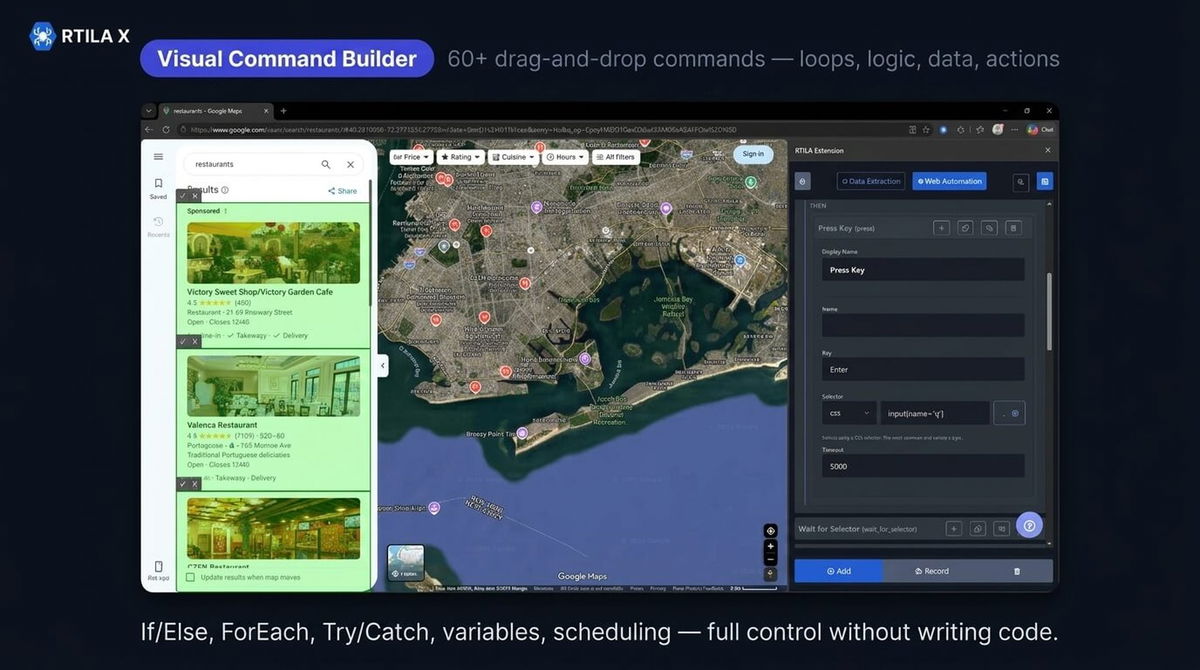Click the browser back arrow
Viewport: 1200px width, 670px height.
click(150, 130)
